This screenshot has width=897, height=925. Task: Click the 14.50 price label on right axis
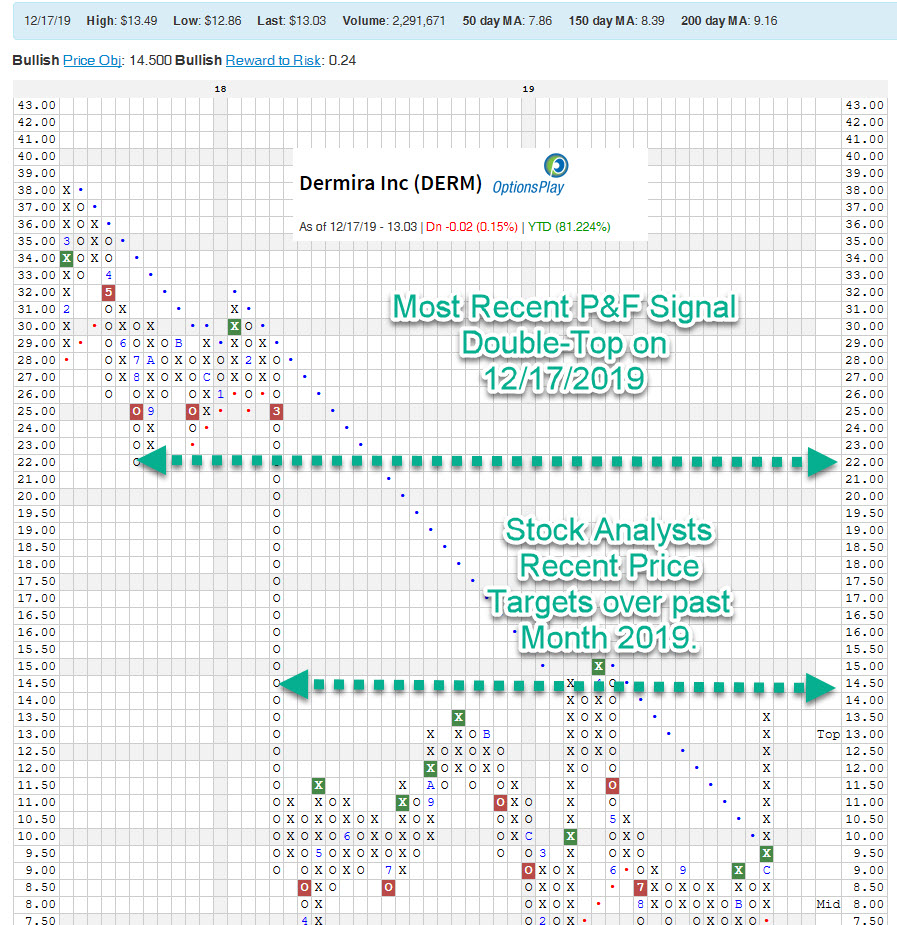click(864, 683)
